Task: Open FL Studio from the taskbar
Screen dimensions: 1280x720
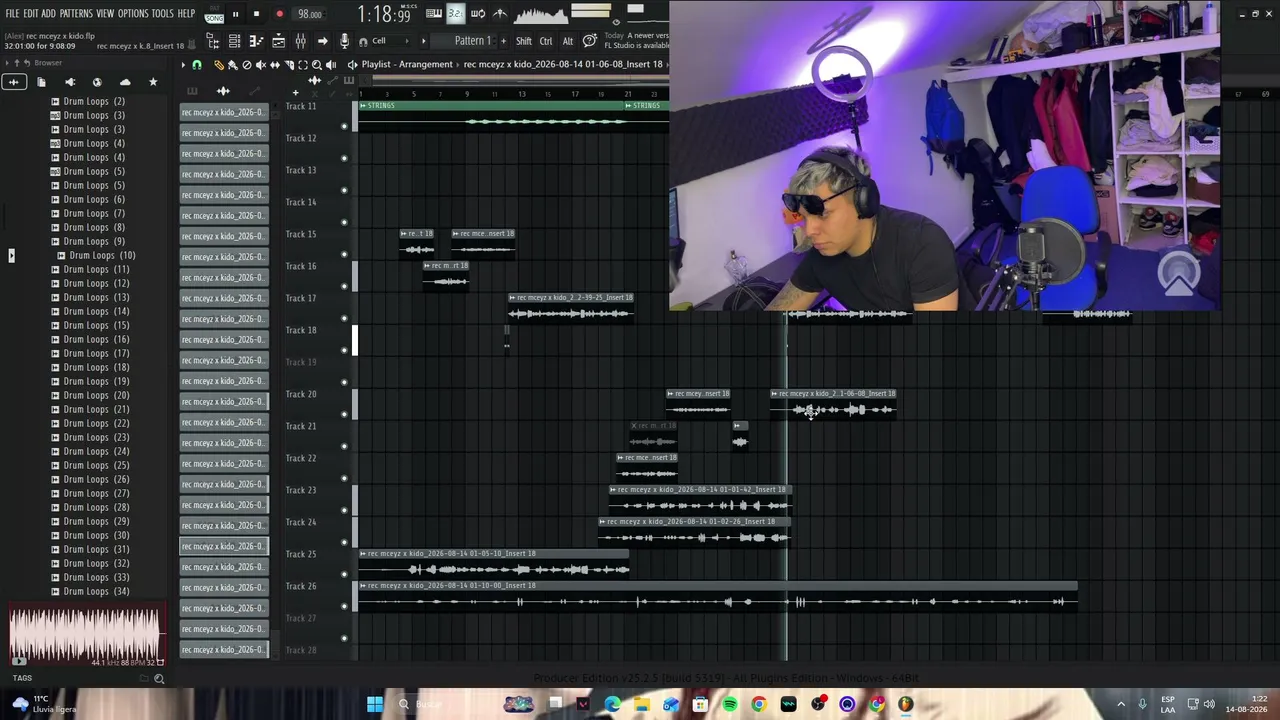Action: 906,705
